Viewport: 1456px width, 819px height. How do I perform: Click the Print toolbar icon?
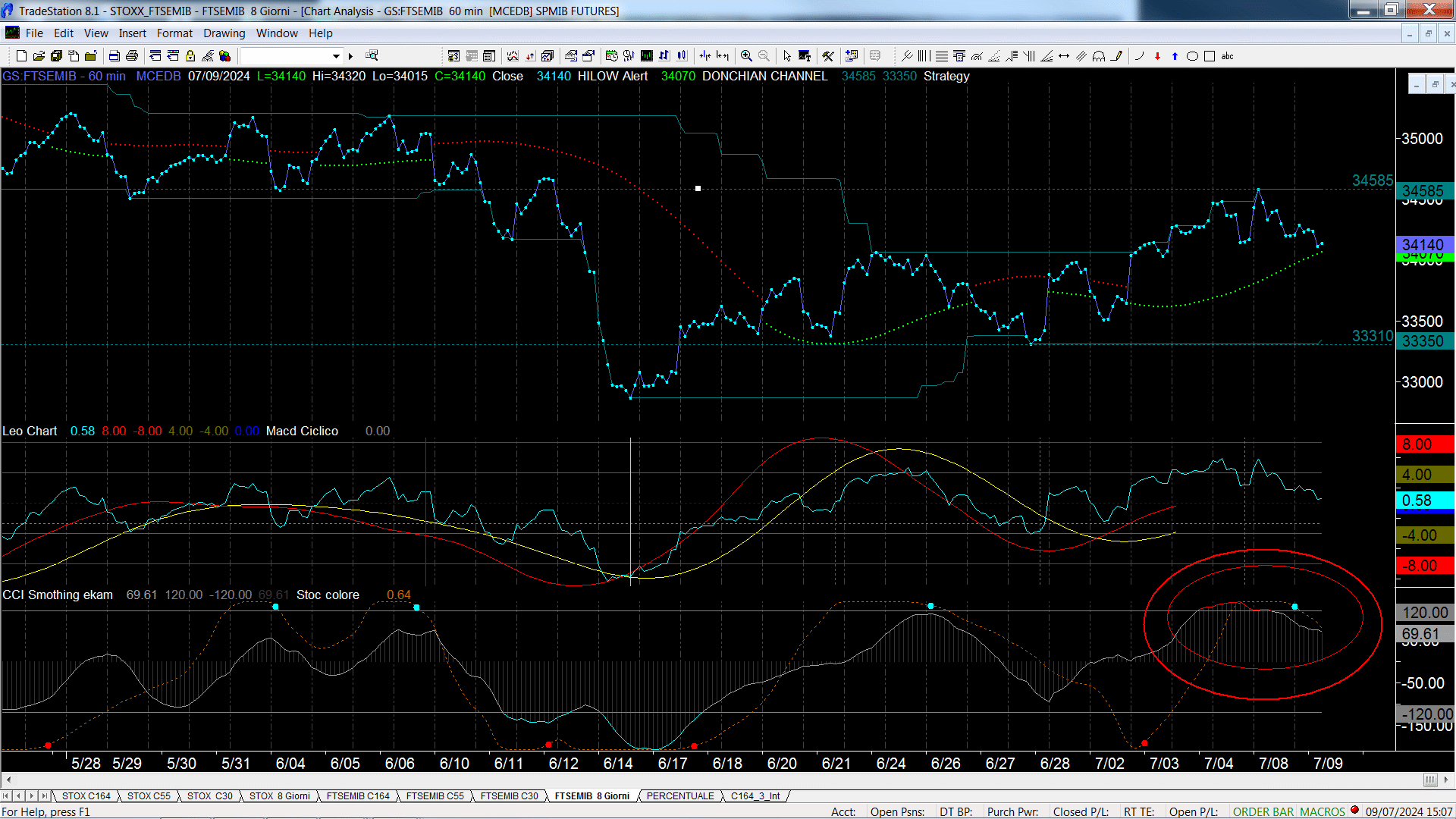click(x=132, y=55)
